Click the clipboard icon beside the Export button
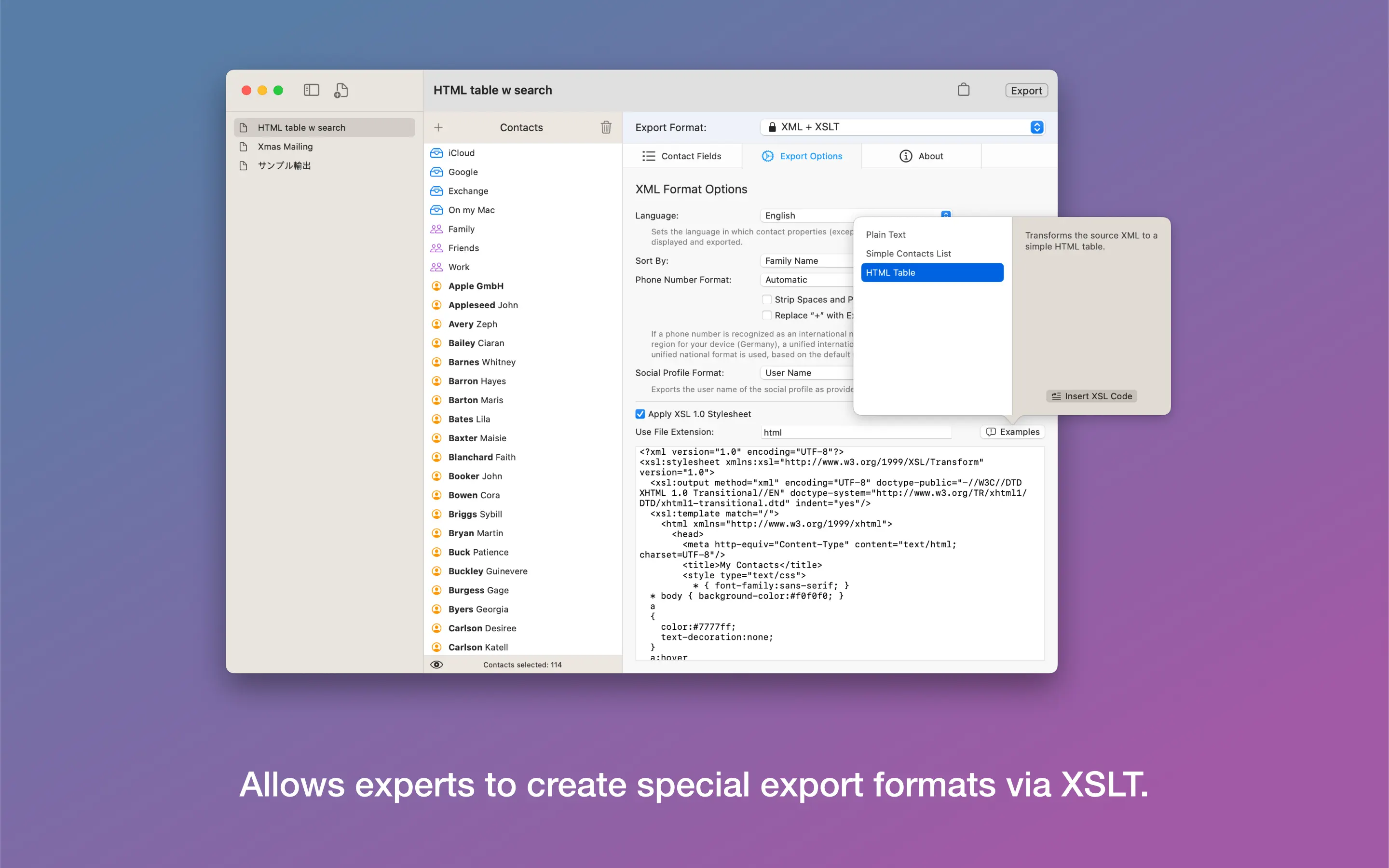The height and width of the screenshot is (868, 1389). 963,90
